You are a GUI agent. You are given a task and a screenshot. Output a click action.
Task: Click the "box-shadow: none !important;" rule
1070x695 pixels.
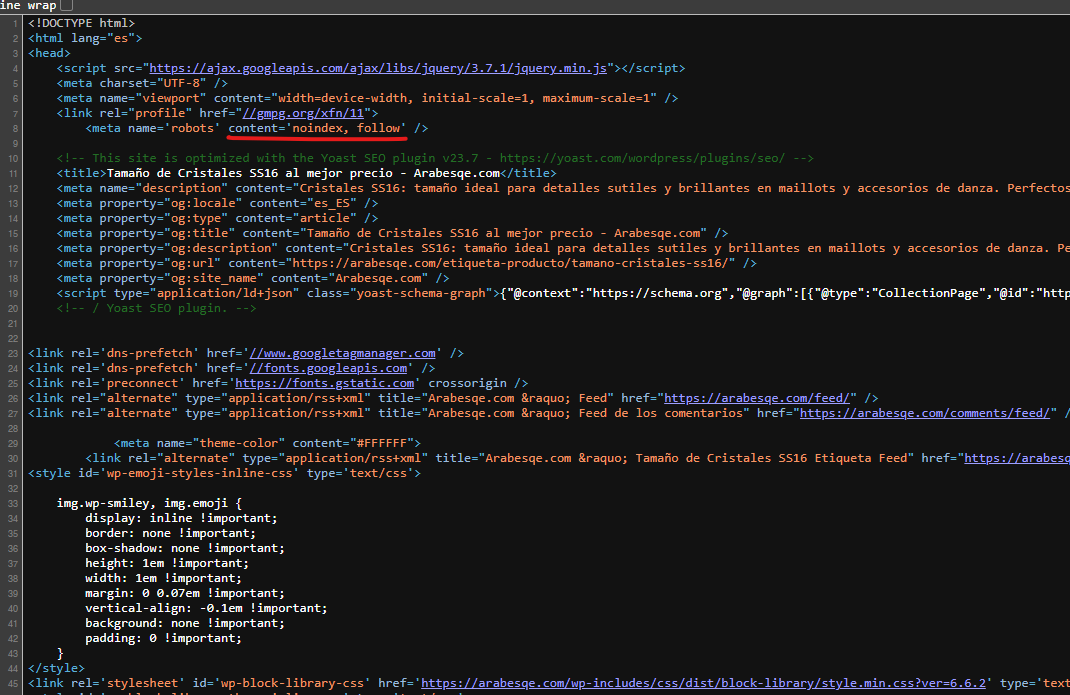pyautogui.click(x=185, y=549)
